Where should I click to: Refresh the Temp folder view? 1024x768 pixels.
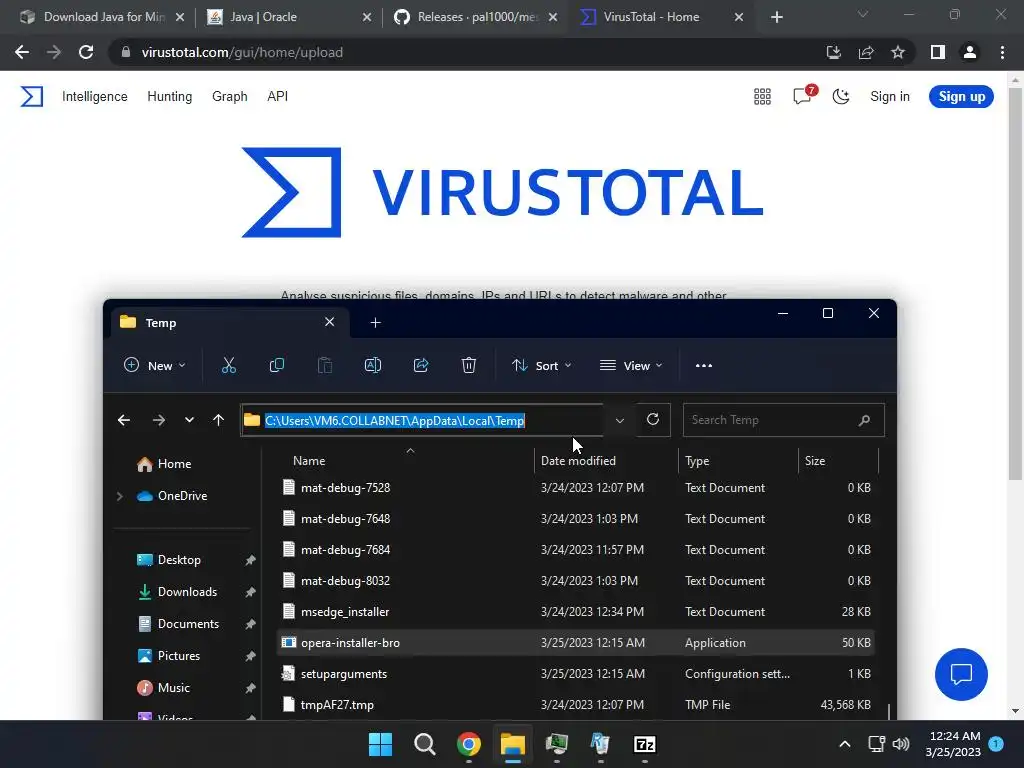click(x=652, y=419)
